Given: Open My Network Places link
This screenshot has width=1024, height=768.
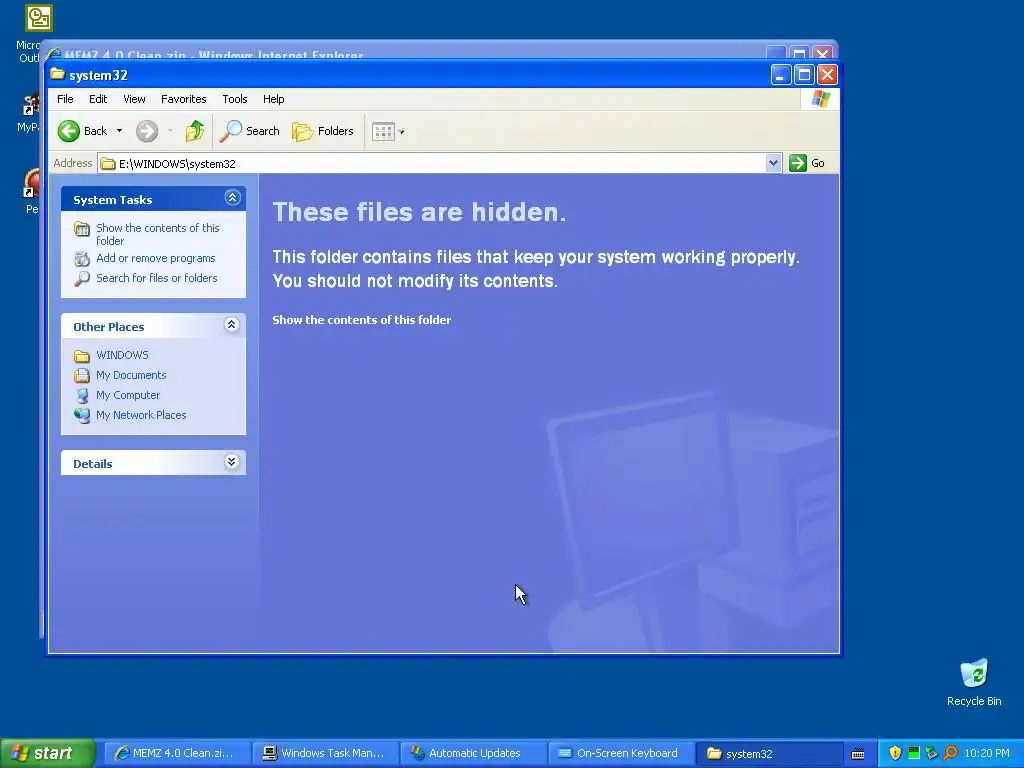Looking at the screenshot, I should coord(141,415).
